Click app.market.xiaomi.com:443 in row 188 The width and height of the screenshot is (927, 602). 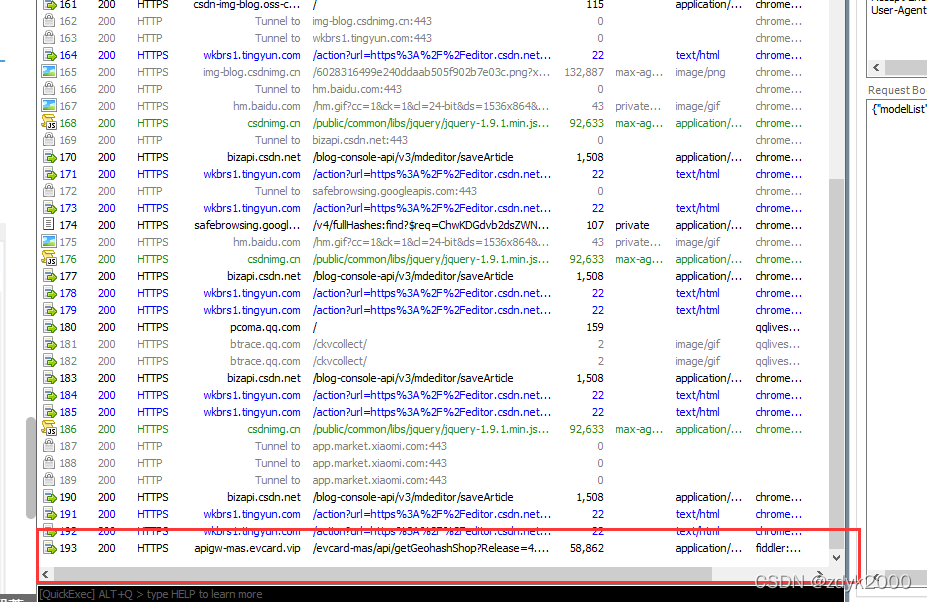point(380,463)
